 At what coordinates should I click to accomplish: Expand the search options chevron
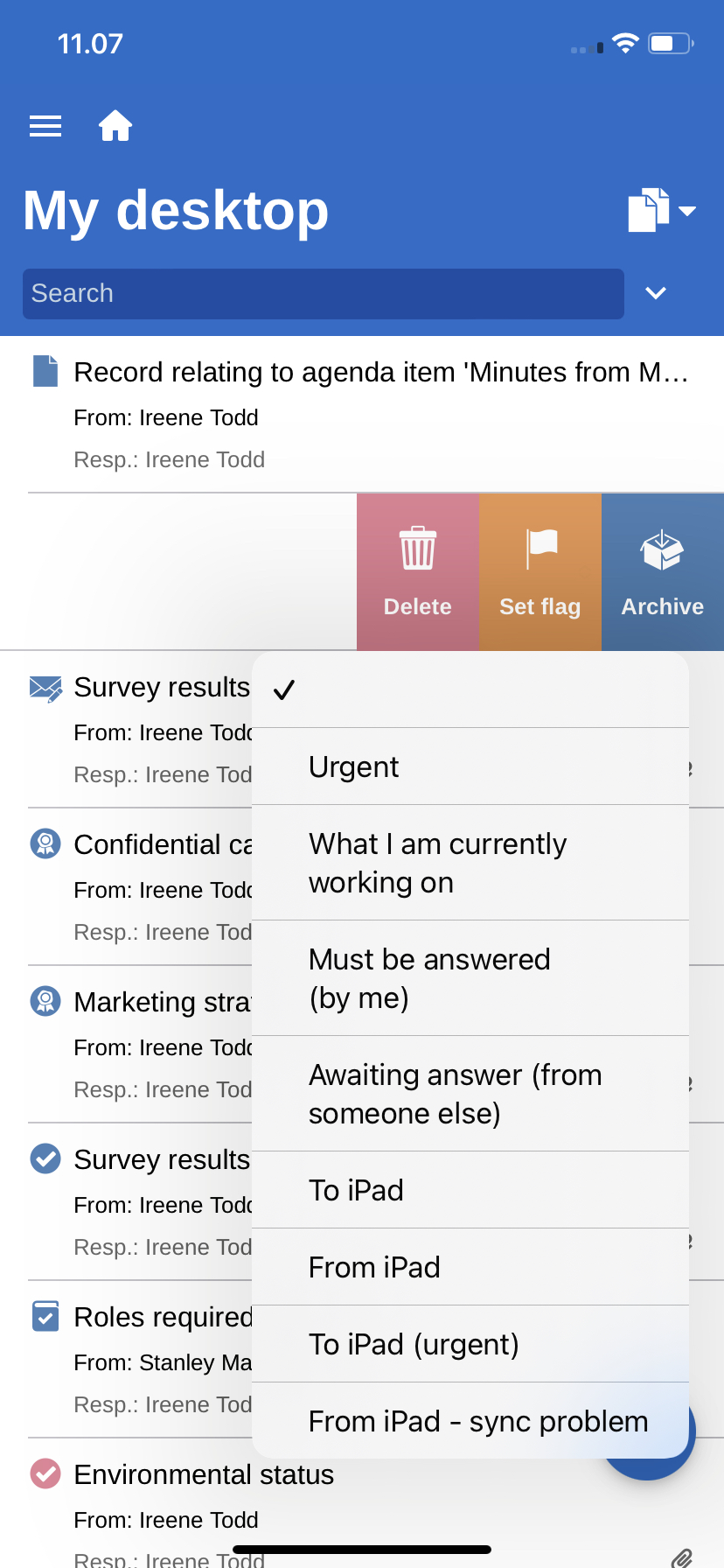656,293
